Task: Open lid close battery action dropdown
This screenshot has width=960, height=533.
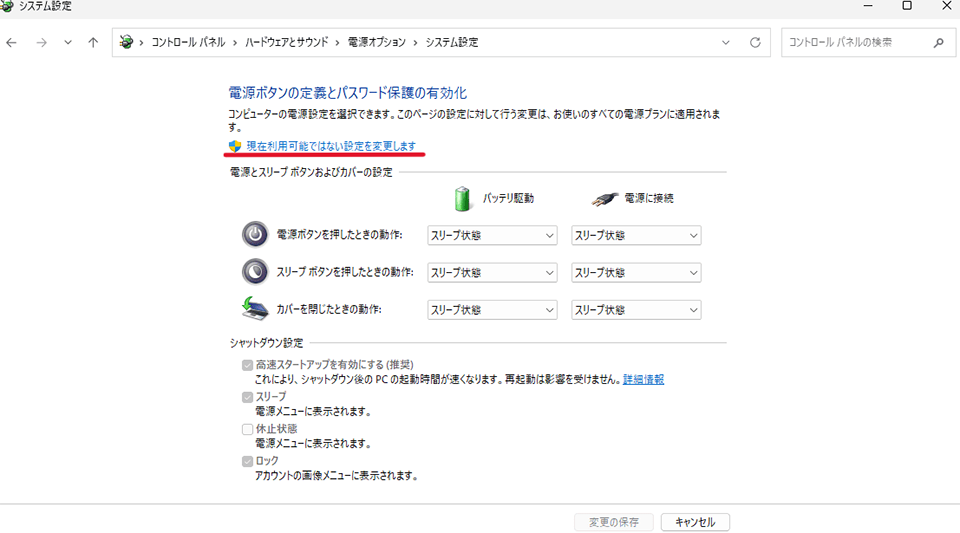Action: pos(492,310)
